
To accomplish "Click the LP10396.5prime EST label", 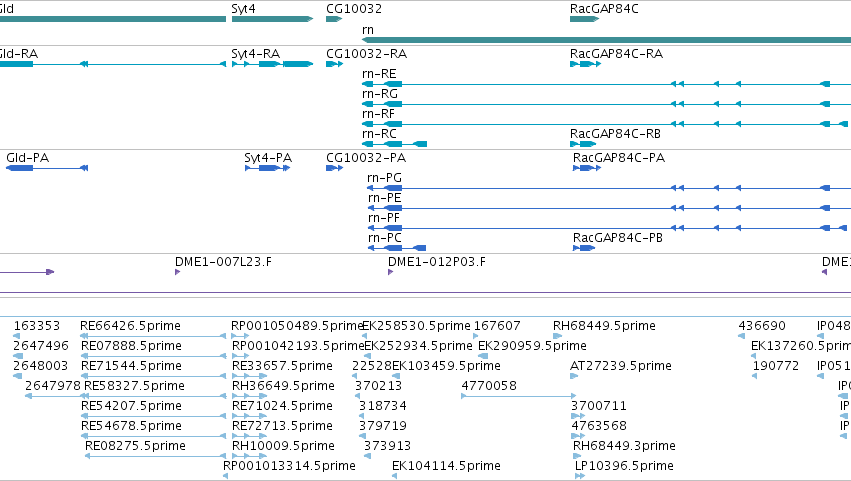I will point(624,466).
